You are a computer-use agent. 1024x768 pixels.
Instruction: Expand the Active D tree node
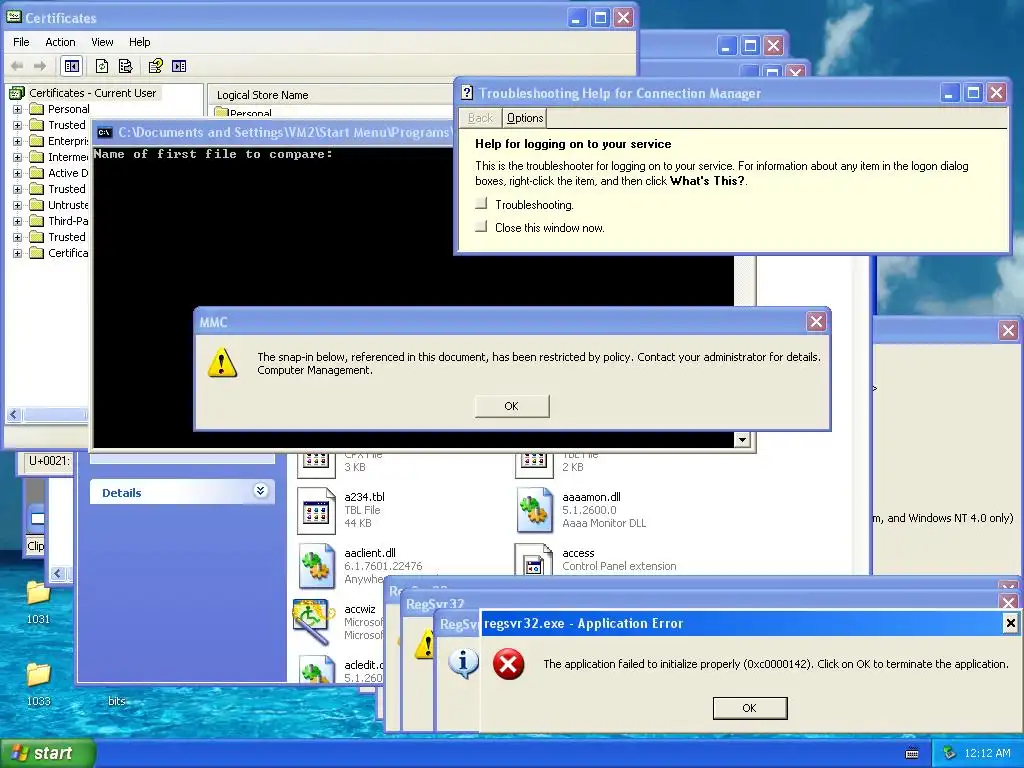click(18, 173)
